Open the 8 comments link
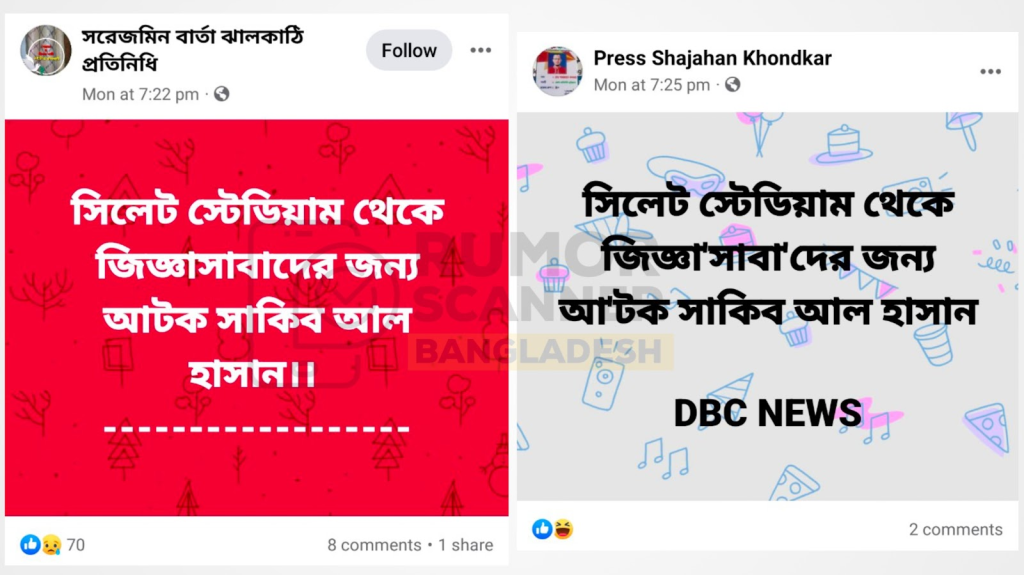The image size is (1024, 575). pos(374,545)
